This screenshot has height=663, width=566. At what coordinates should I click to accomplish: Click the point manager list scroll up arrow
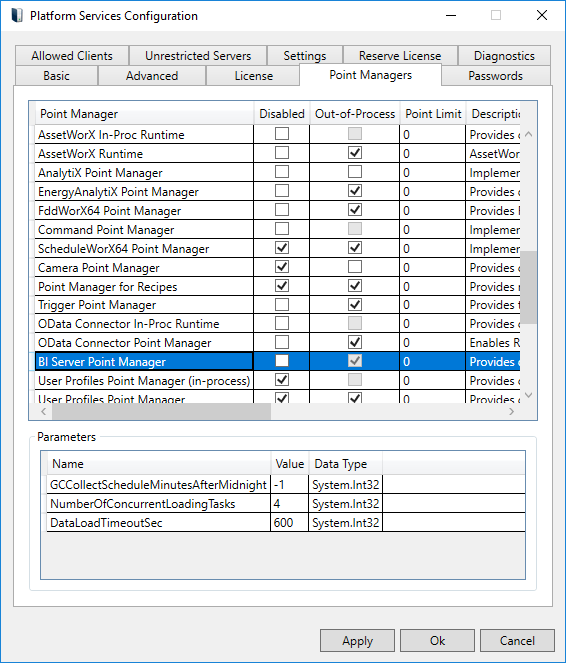coord(528,134)
